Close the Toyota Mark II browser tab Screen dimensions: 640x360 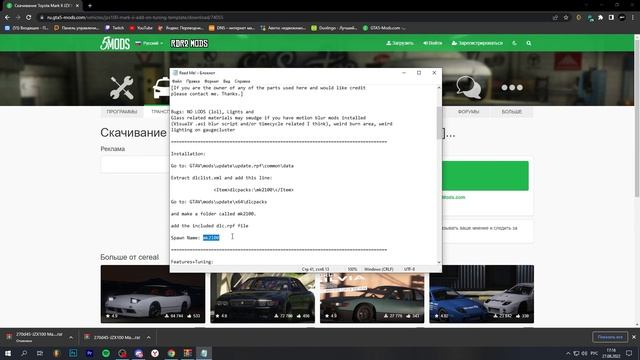77,6
